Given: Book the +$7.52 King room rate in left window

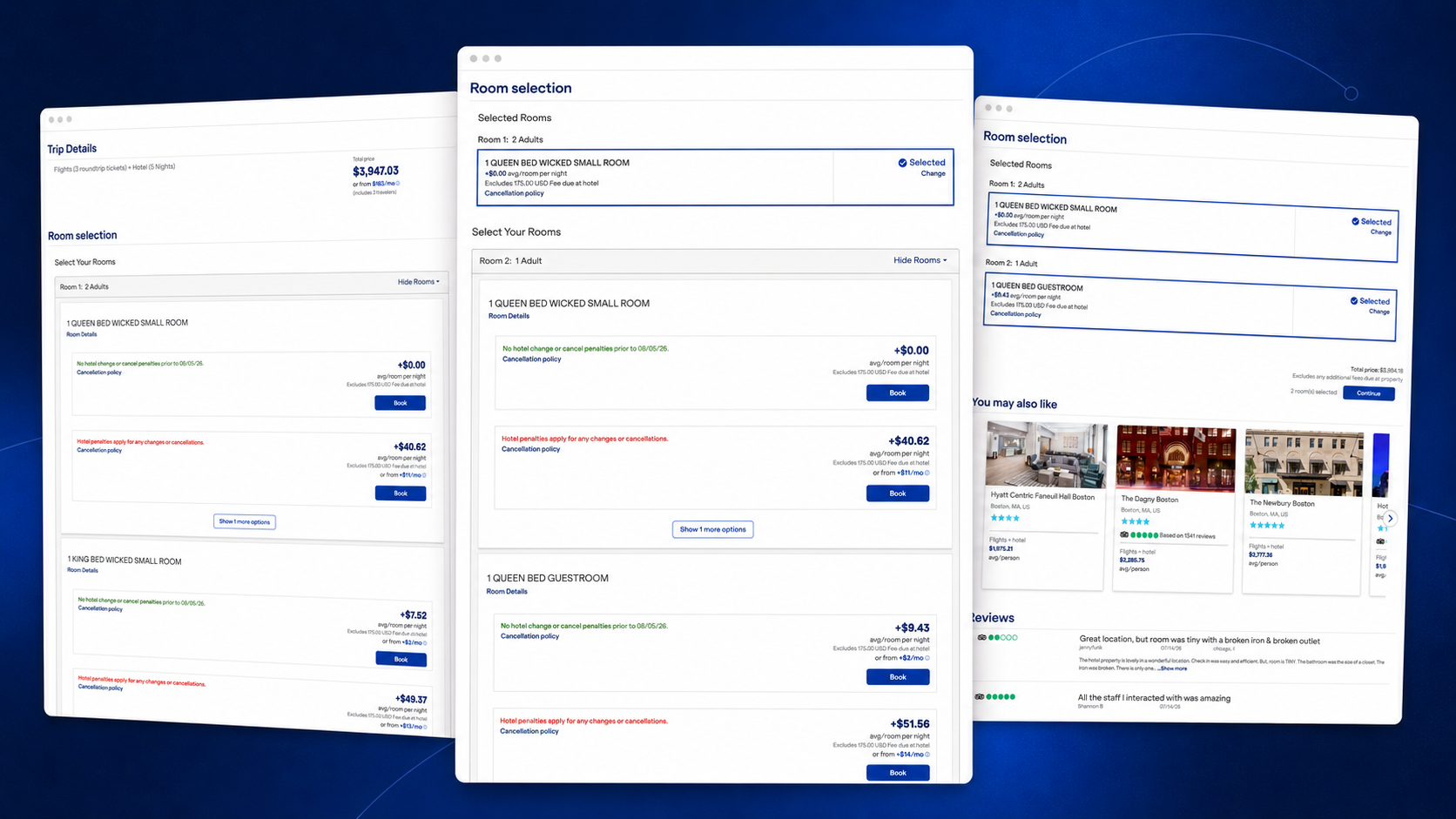Looking at the screenshot, I should pyautogui.click(x=401, y=659).
